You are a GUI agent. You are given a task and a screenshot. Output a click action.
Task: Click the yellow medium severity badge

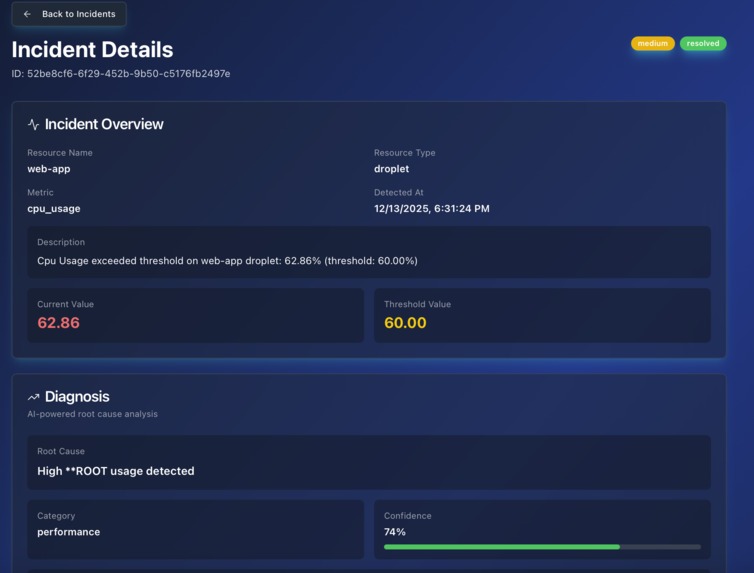(x=653, y=43)
